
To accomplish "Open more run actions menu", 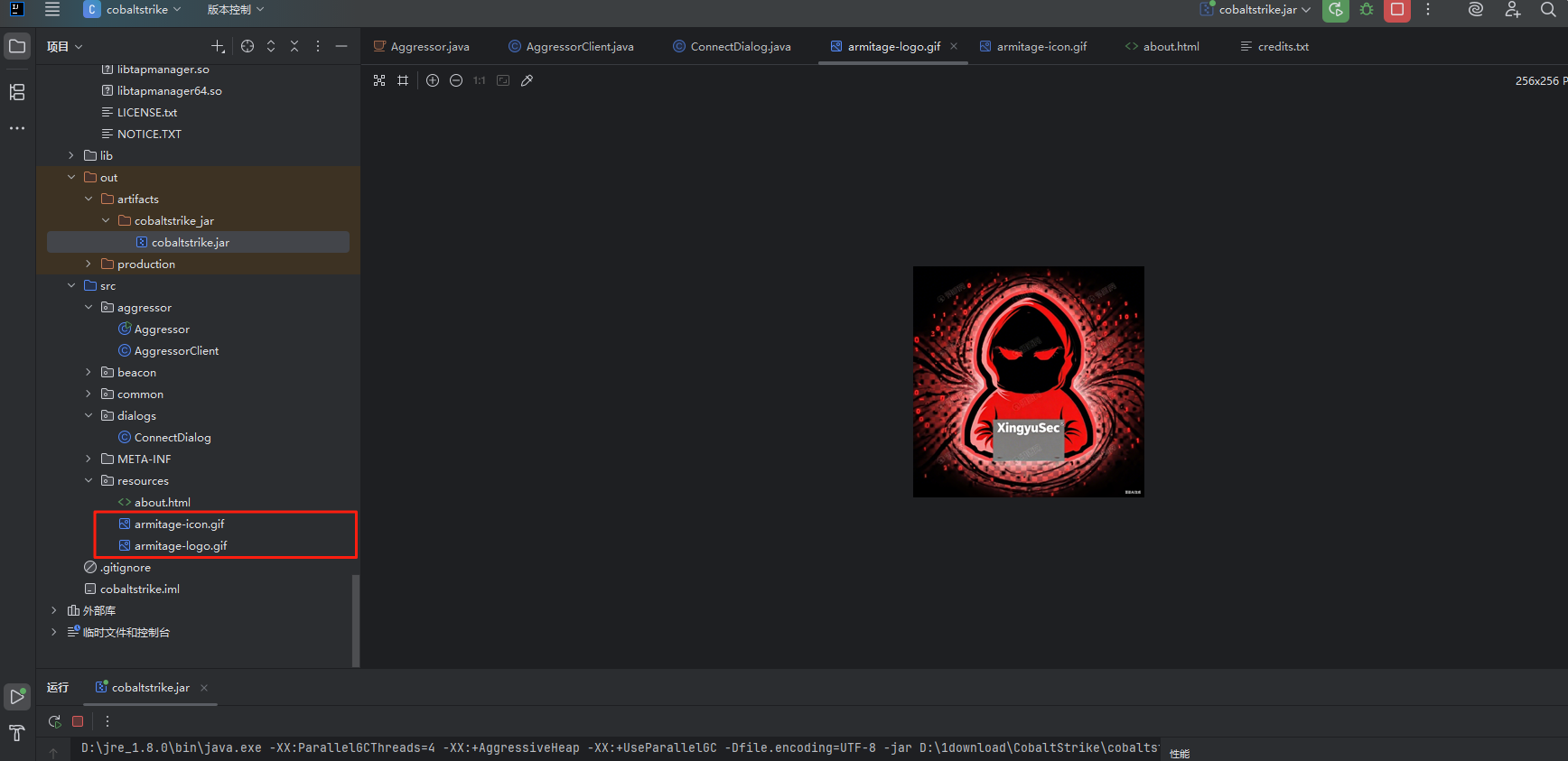I will point(1428,10).
